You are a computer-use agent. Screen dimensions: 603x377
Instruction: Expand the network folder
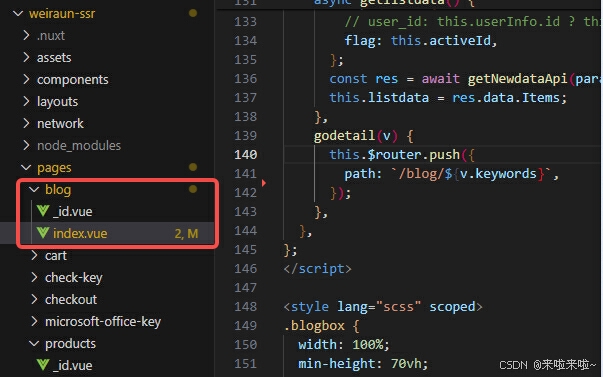tap(26, 123)
